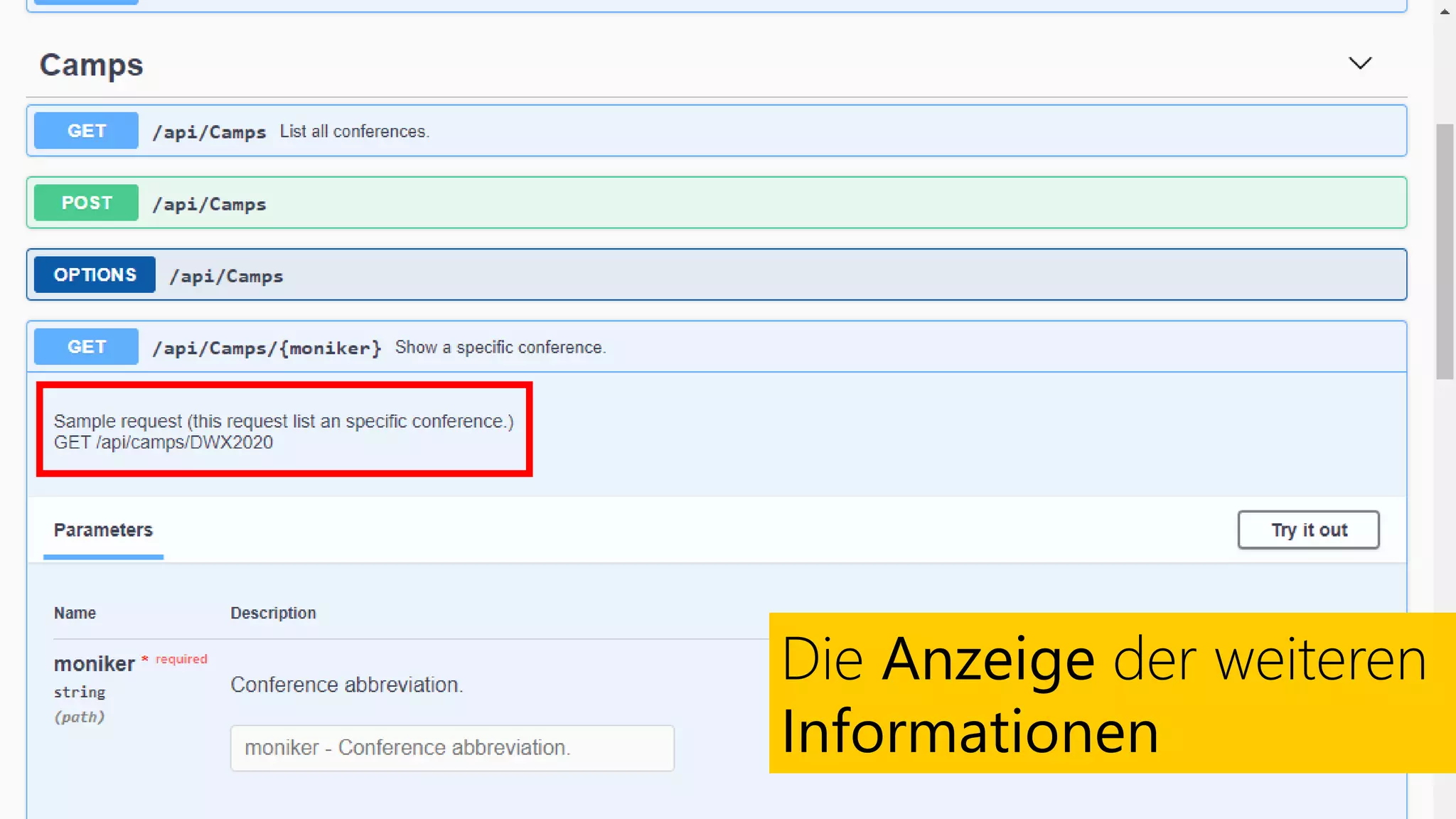Screen dimensions: 1456x819
Task: Click the Try it out button
Action: click(1308, 530)
